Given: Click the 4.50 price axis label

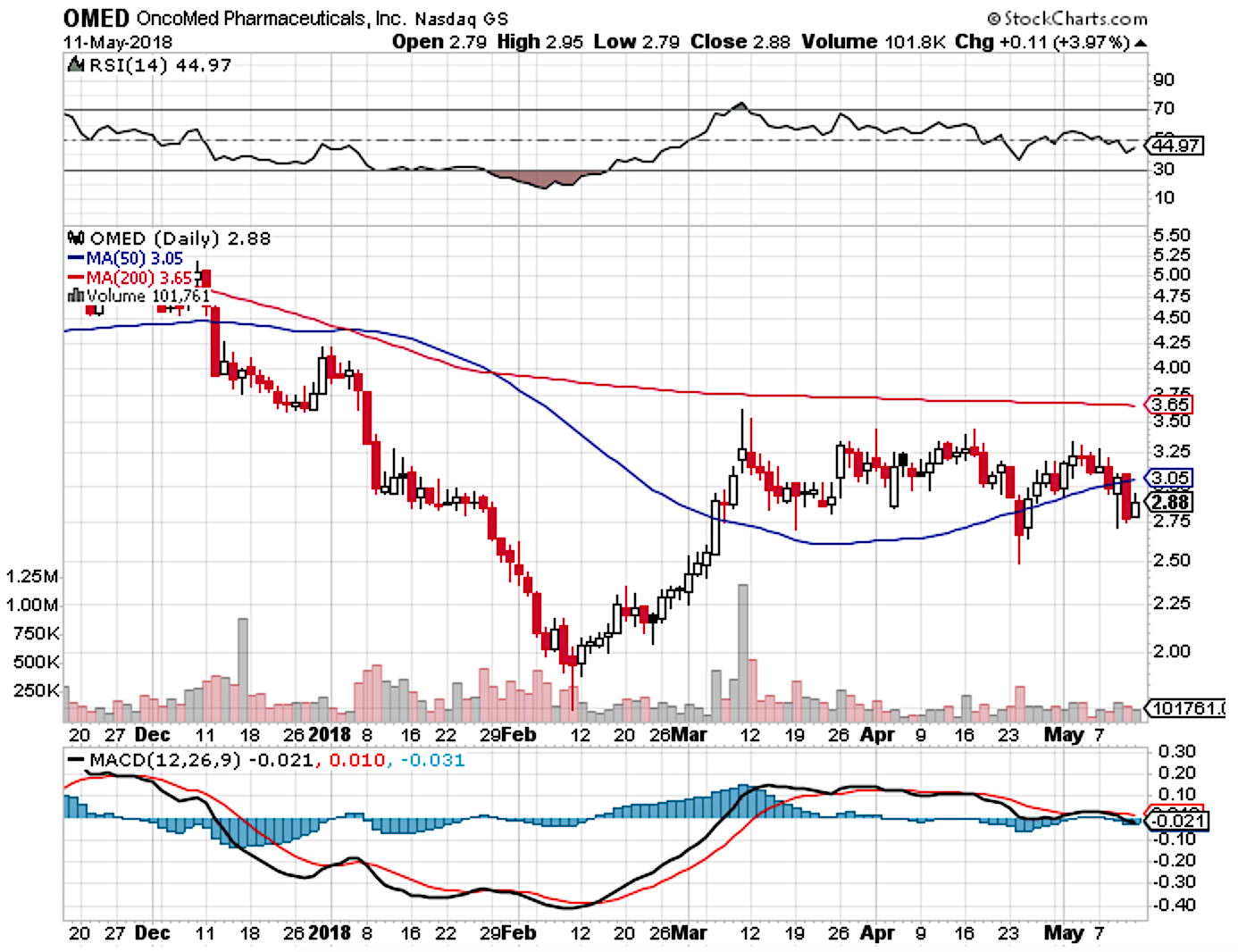Looking at the screenshot, I should point(1171,317).
